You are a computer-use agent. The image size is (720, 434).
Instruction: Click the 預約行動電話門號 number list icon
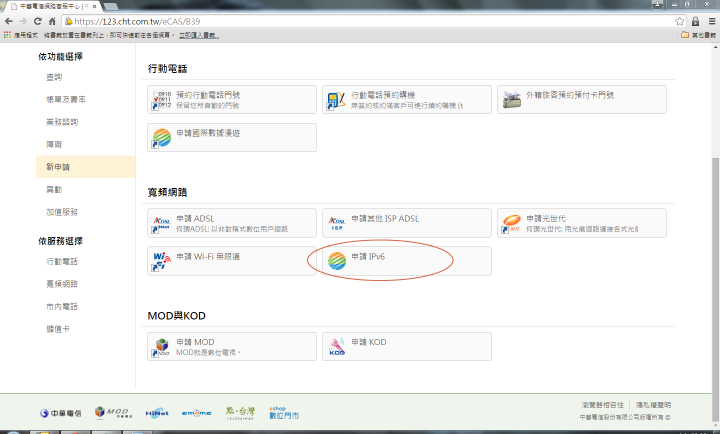coord(162,100)
